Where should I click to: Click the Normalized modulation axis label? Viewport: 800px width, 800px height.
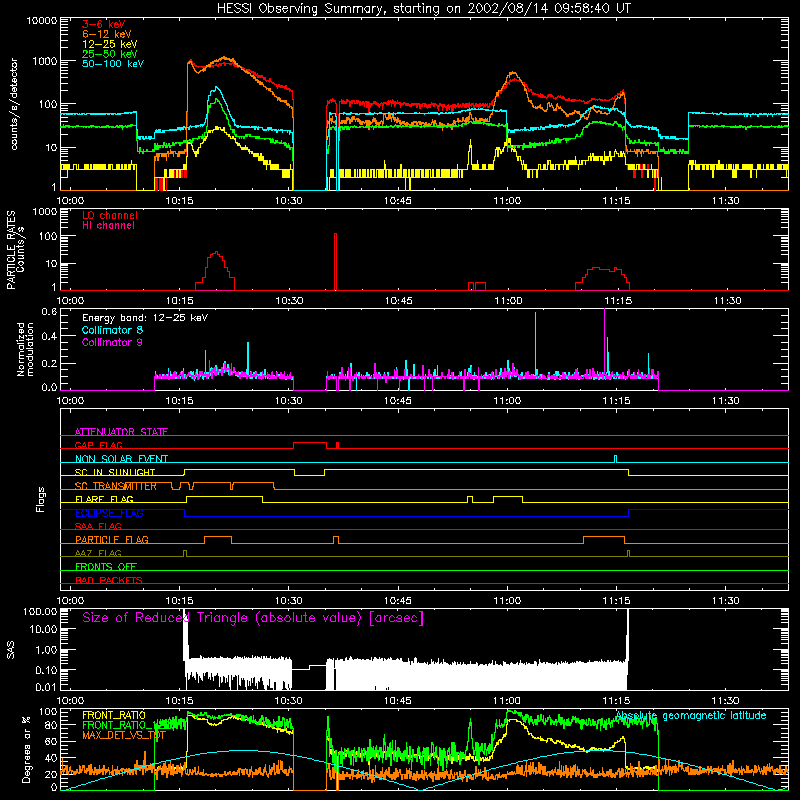25,349
